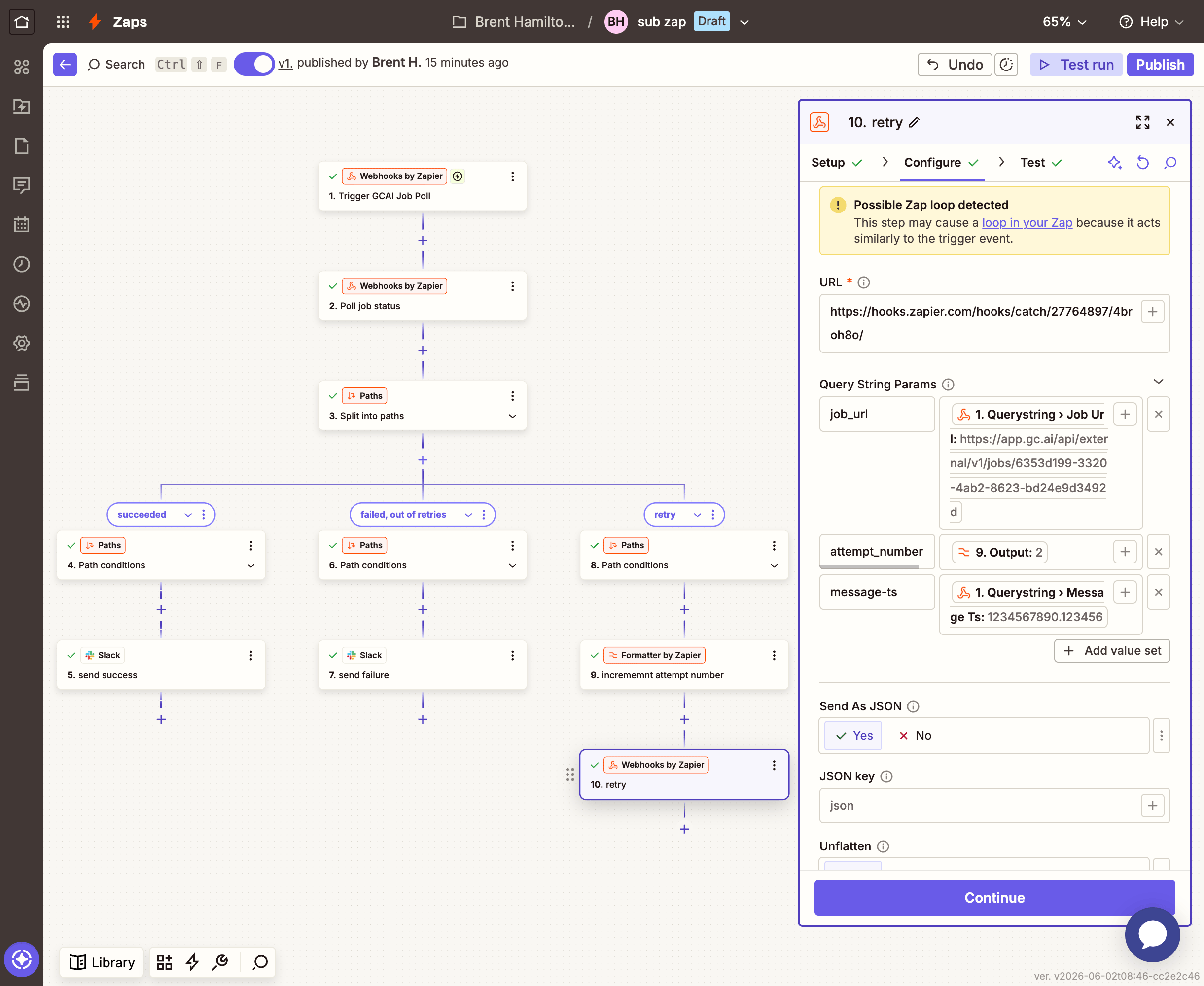Click the Publish button

tap(1160, 65)
